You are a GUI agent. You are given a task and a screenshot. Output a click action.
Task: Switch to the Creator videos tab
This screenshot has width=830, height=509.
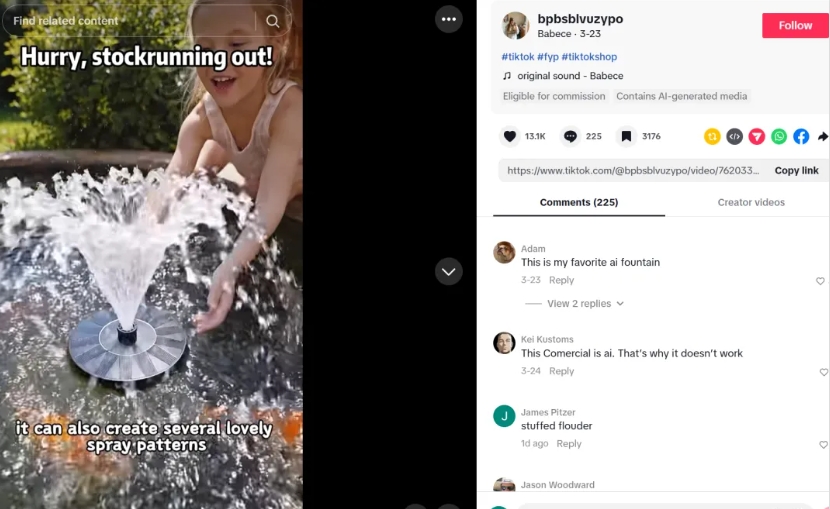click(x=751, y=202)
